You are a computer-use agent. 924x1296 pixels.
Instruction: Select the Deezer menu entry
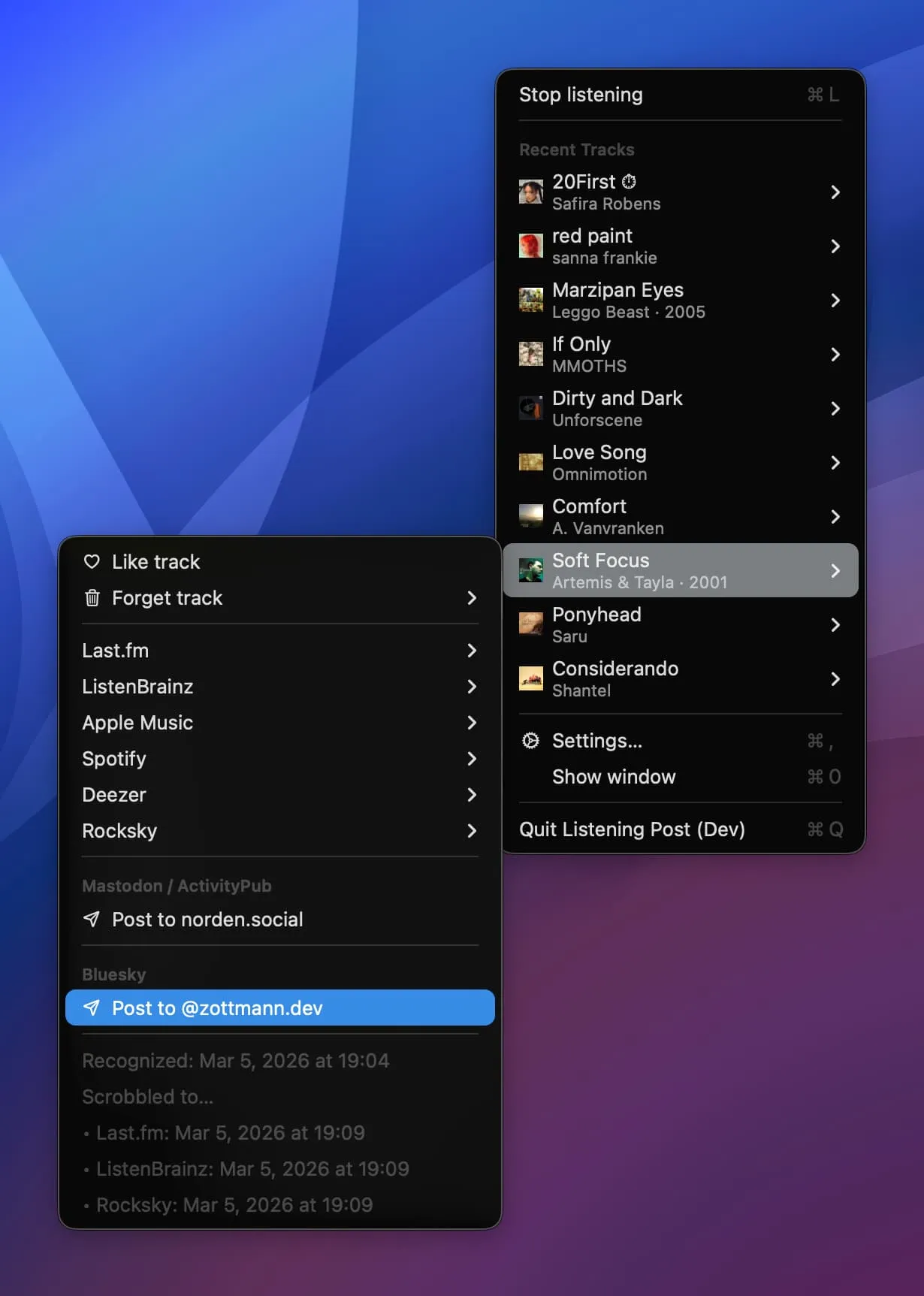[x=280, y=795]
